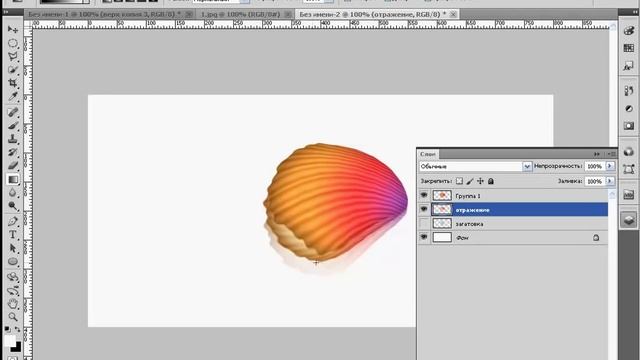Open the Layers panel icon in the right dock

point(629,220)
